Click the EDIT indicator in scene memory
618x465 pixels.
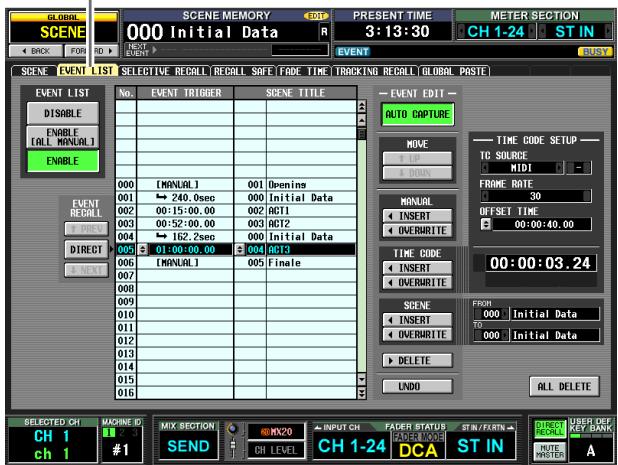316,16
